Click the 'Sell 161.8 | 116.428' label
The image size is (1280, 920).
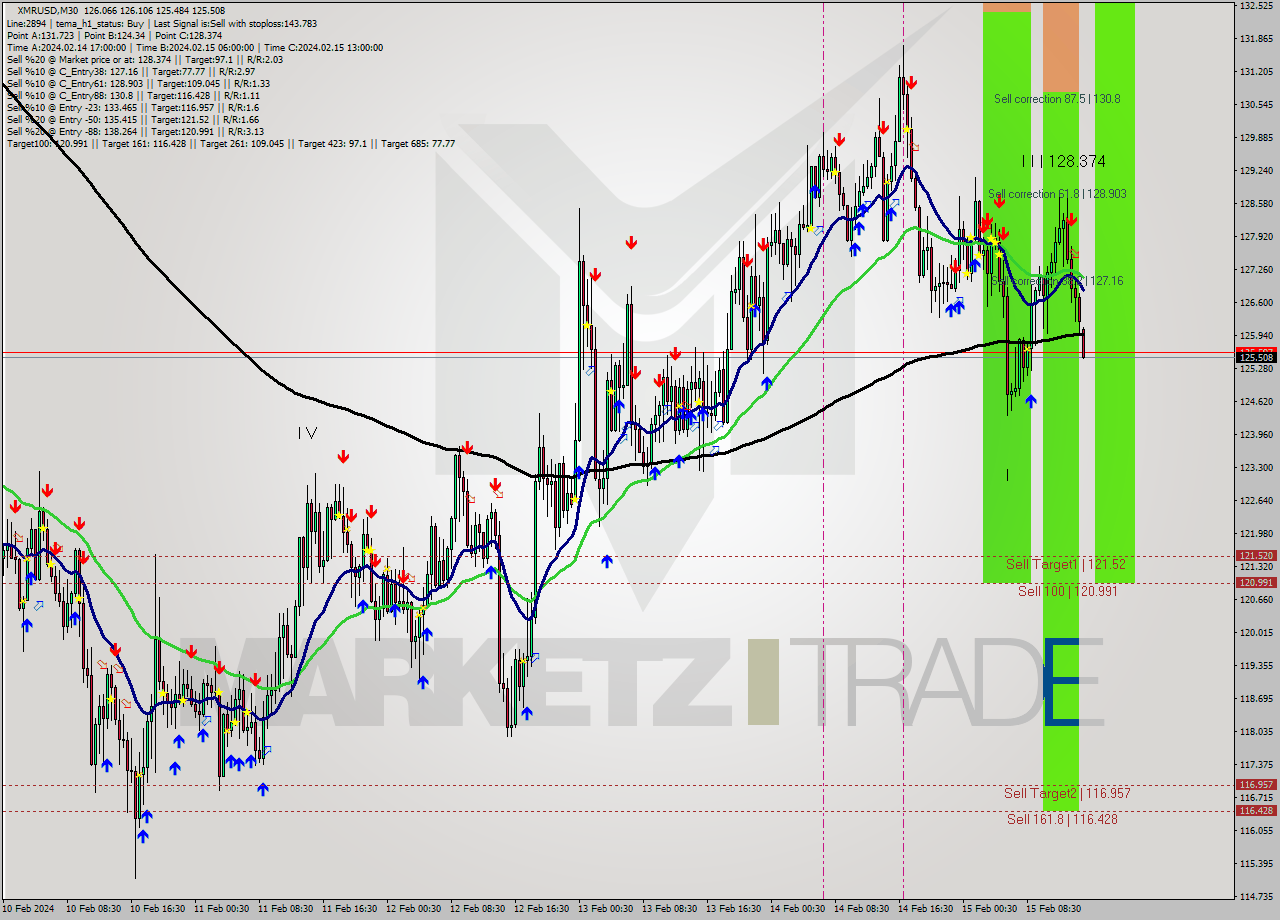coord(1062,819)
